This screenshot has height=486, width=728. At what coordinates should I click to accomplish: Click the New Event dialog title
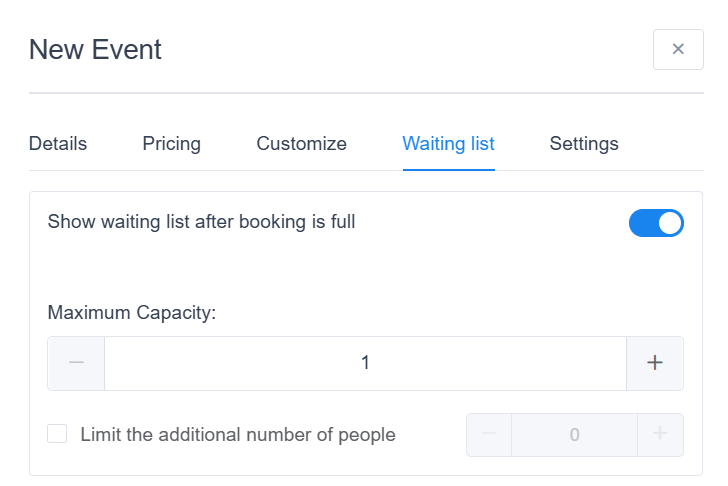coord(95,49)
